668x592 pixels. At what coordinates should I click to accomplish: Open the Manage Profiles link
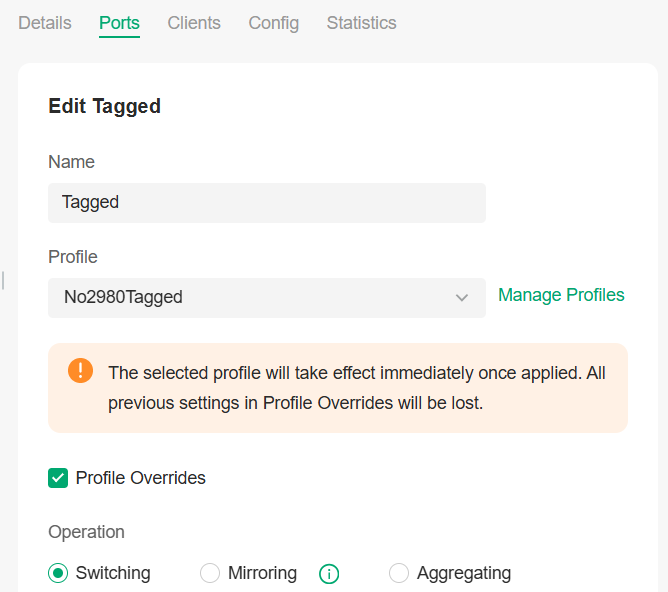tap(561, 295)
